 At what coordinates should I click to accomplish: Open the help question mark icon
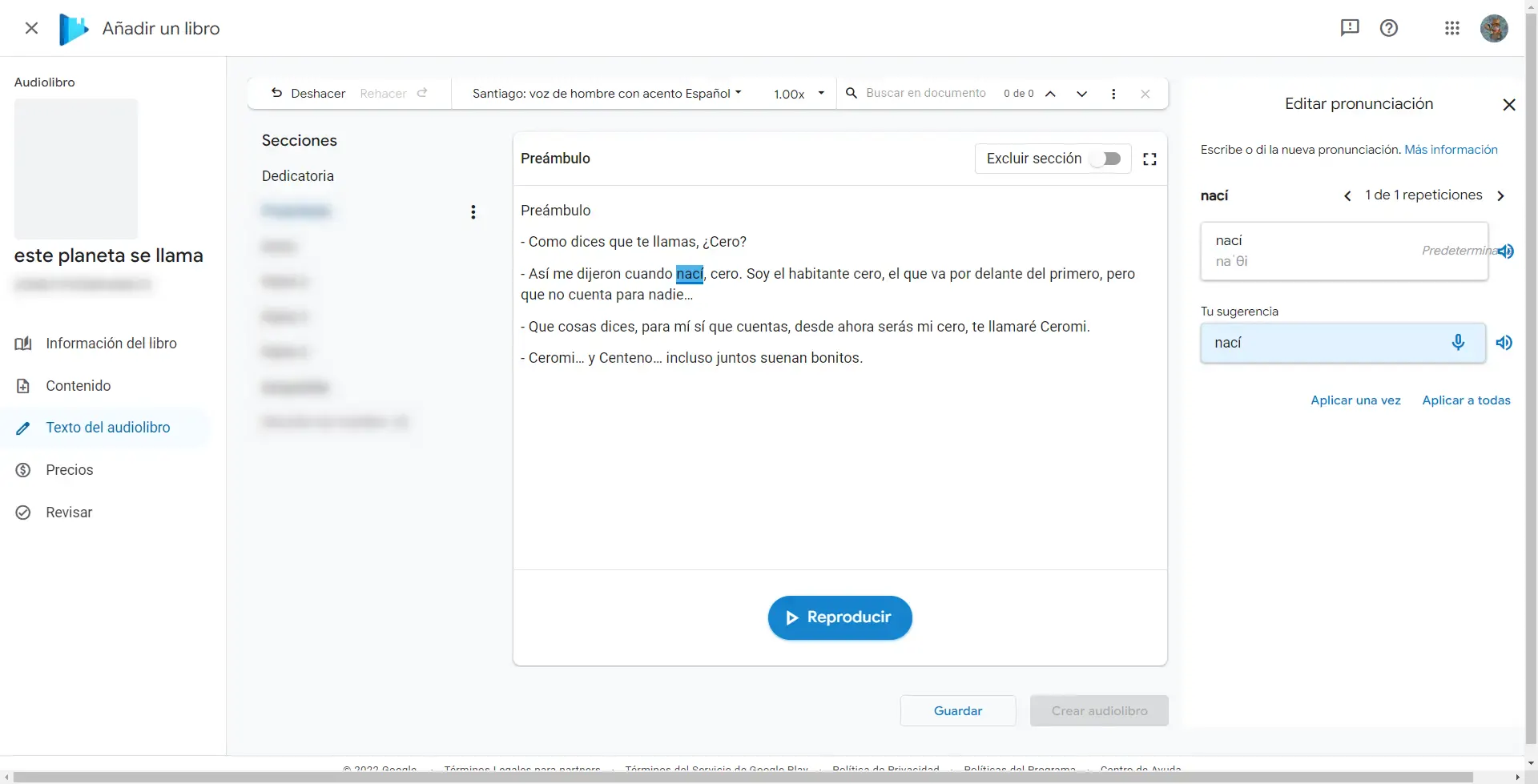[x=1389, y=29]
